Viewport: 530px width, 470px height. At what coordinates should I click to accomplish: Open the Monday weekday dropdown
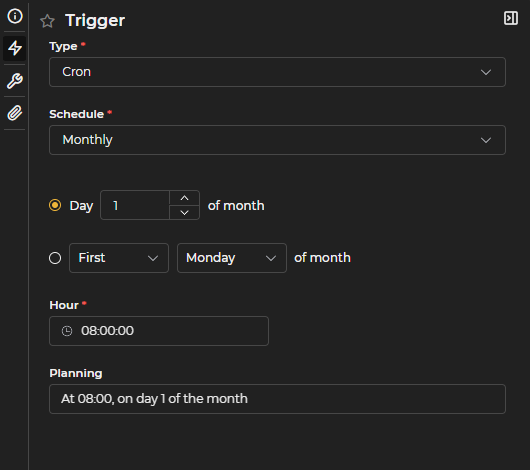(x=232, y=258)
